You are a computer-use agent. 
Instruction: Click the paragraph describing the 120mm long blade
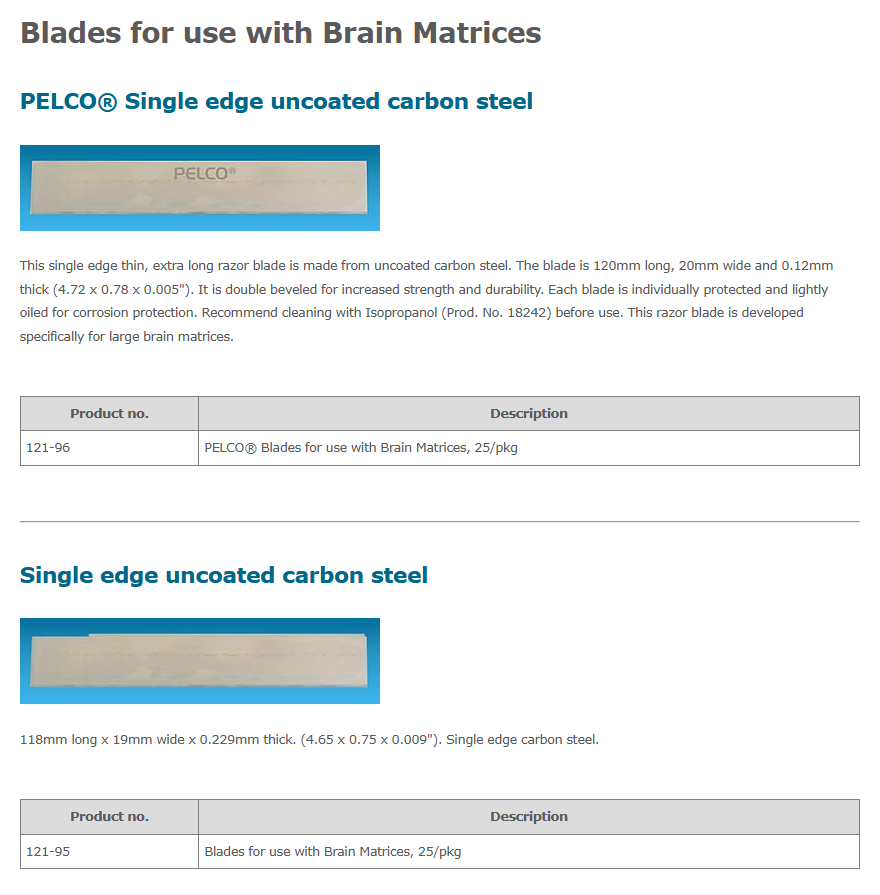click(426, 301)
